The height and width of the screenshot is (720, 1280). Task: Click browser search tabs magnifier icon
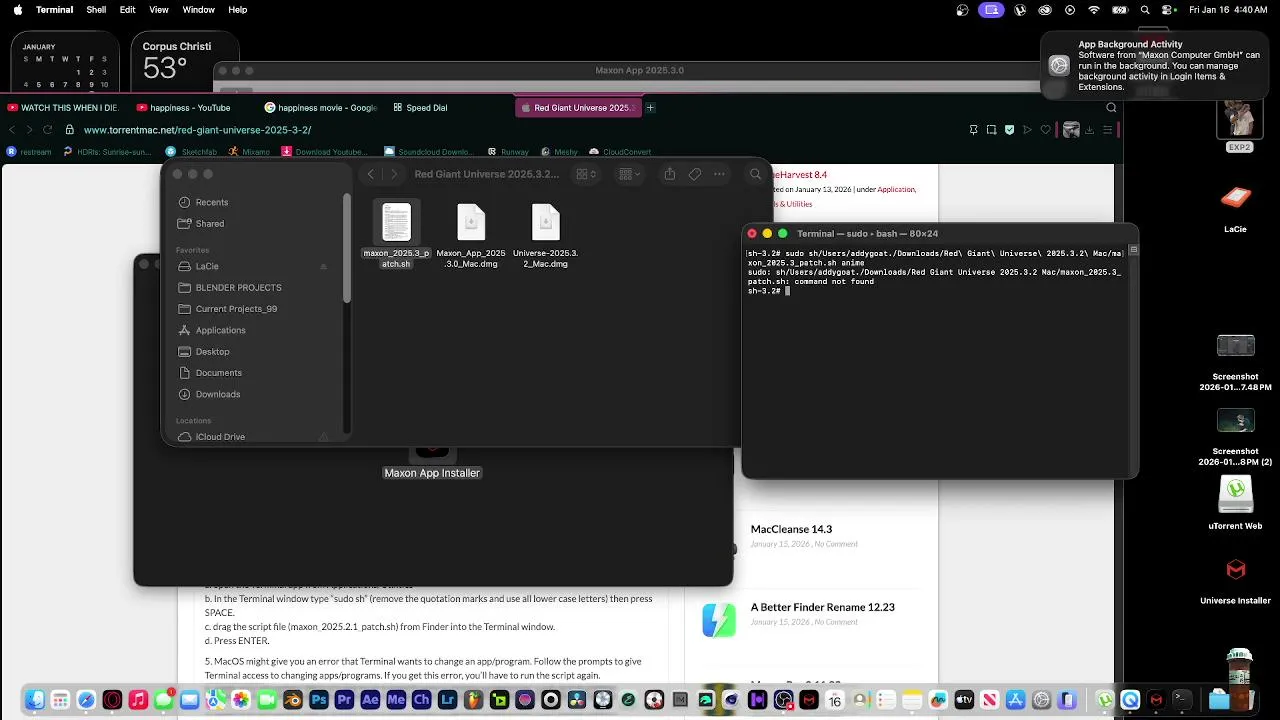click(1111, 107)
